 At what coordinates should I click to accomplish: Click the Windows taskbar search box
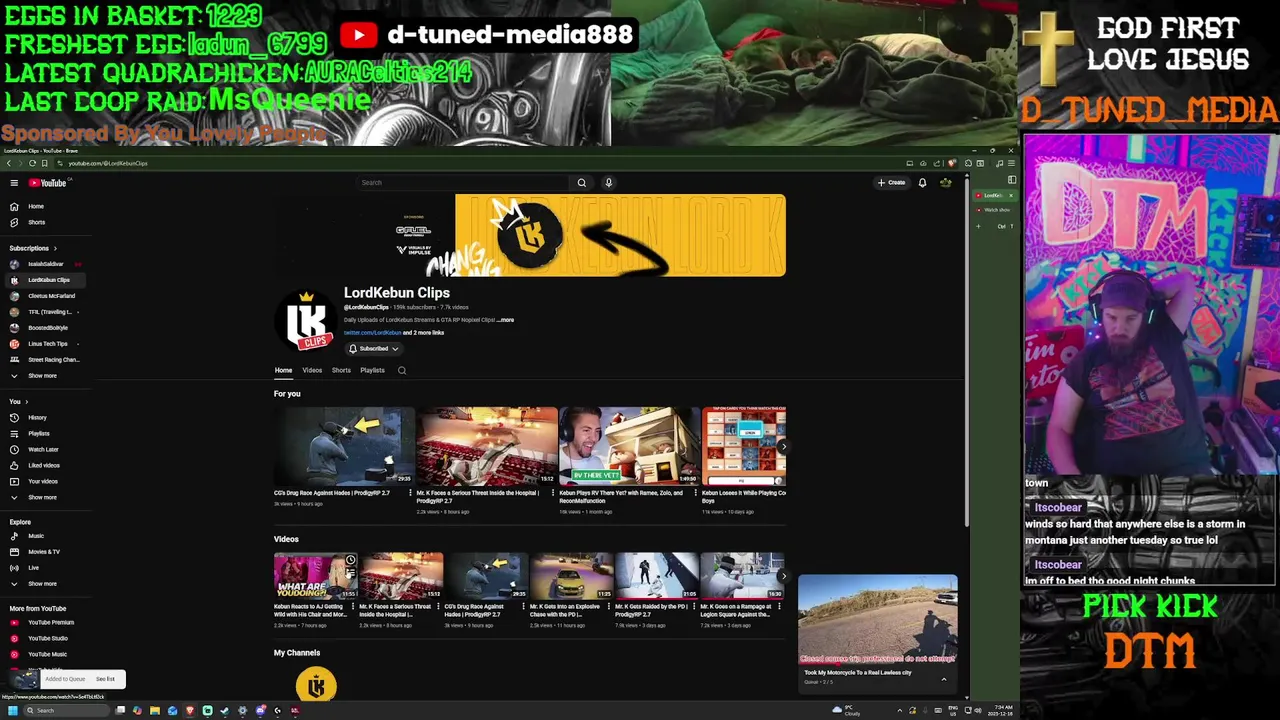[66, 710]
